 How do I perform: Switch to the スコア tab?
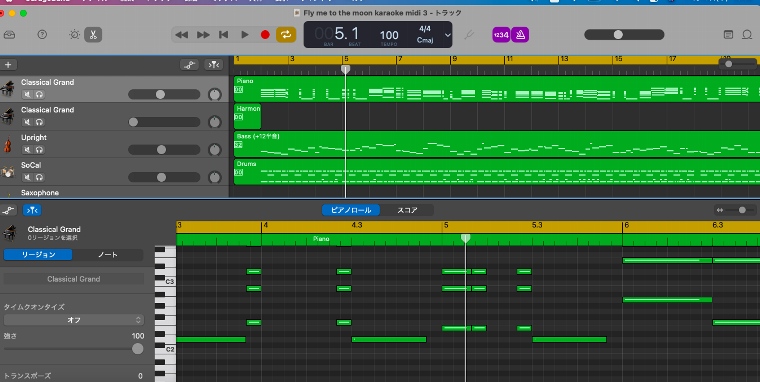pyautogui.click(x=407, y=210)
